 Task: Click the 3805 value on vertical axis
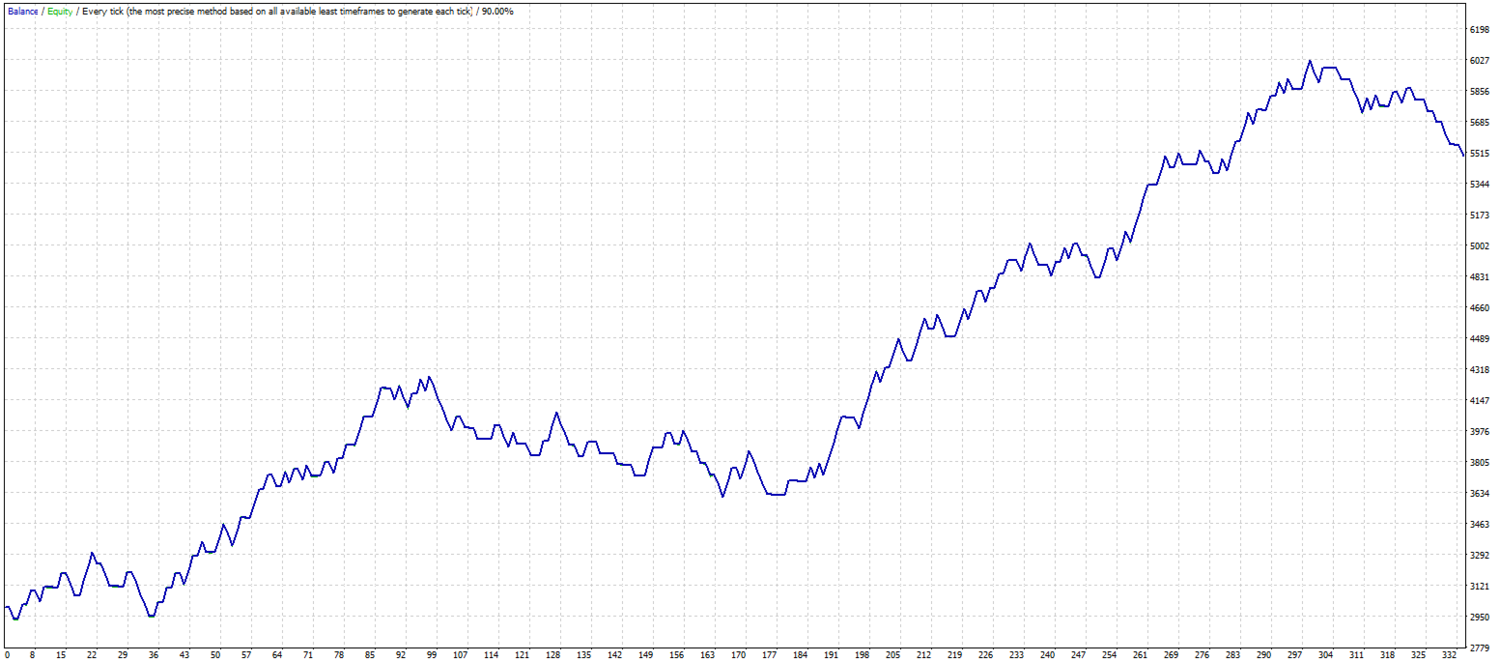(1480, 463)
